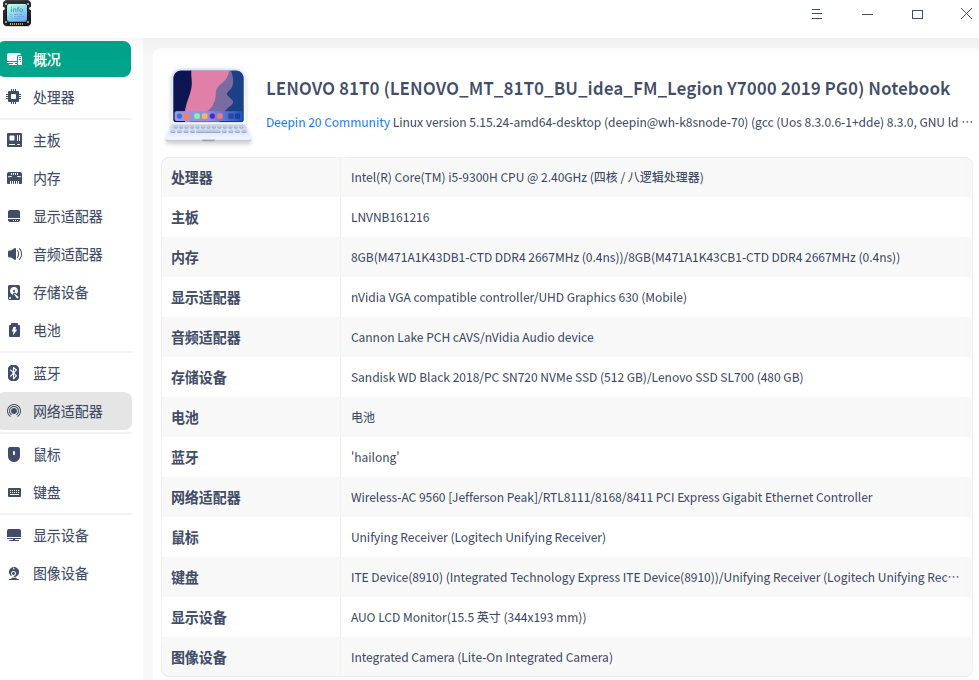Select Sandisk WD Black NVMe SSD value
Screen dimensions: 979x680
point(577,377)
